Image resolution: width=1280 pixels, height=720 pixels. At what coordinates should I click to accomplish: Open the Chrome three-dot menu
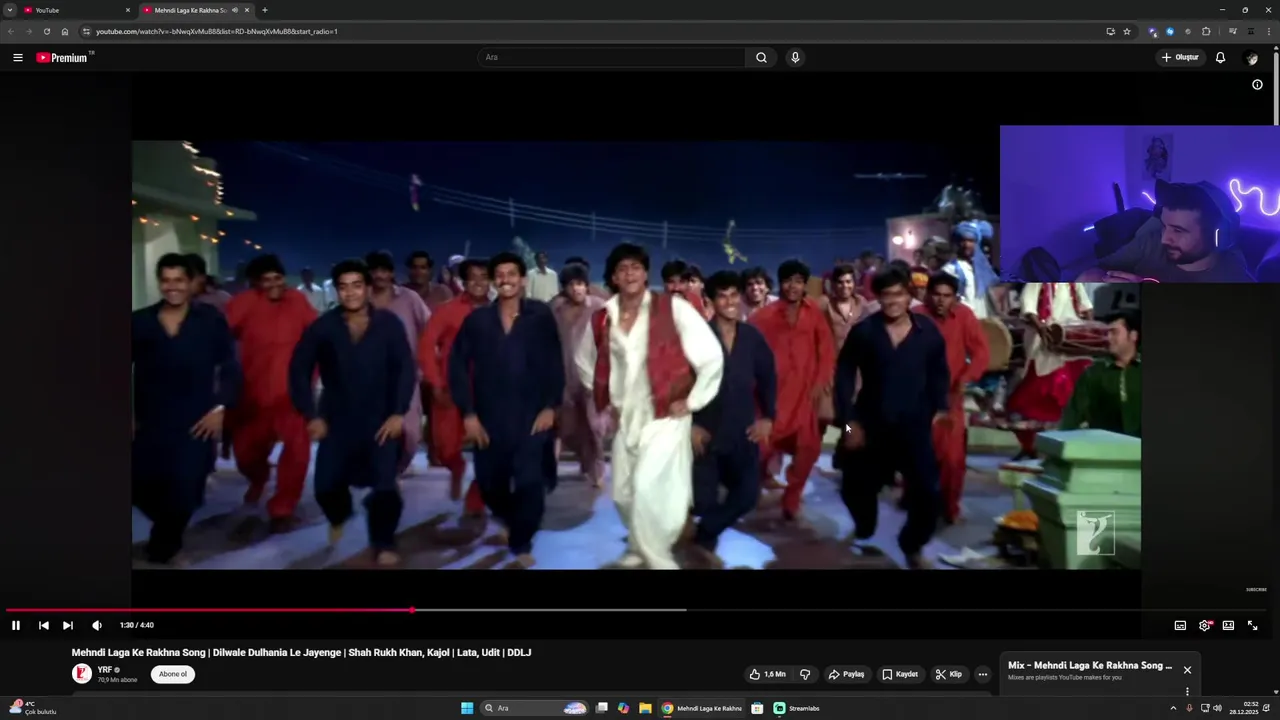(x=1269, y=31)
